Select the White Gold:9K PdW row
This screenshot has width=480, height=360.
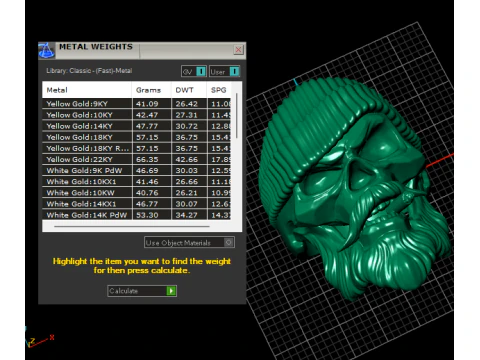coord(137,170)
